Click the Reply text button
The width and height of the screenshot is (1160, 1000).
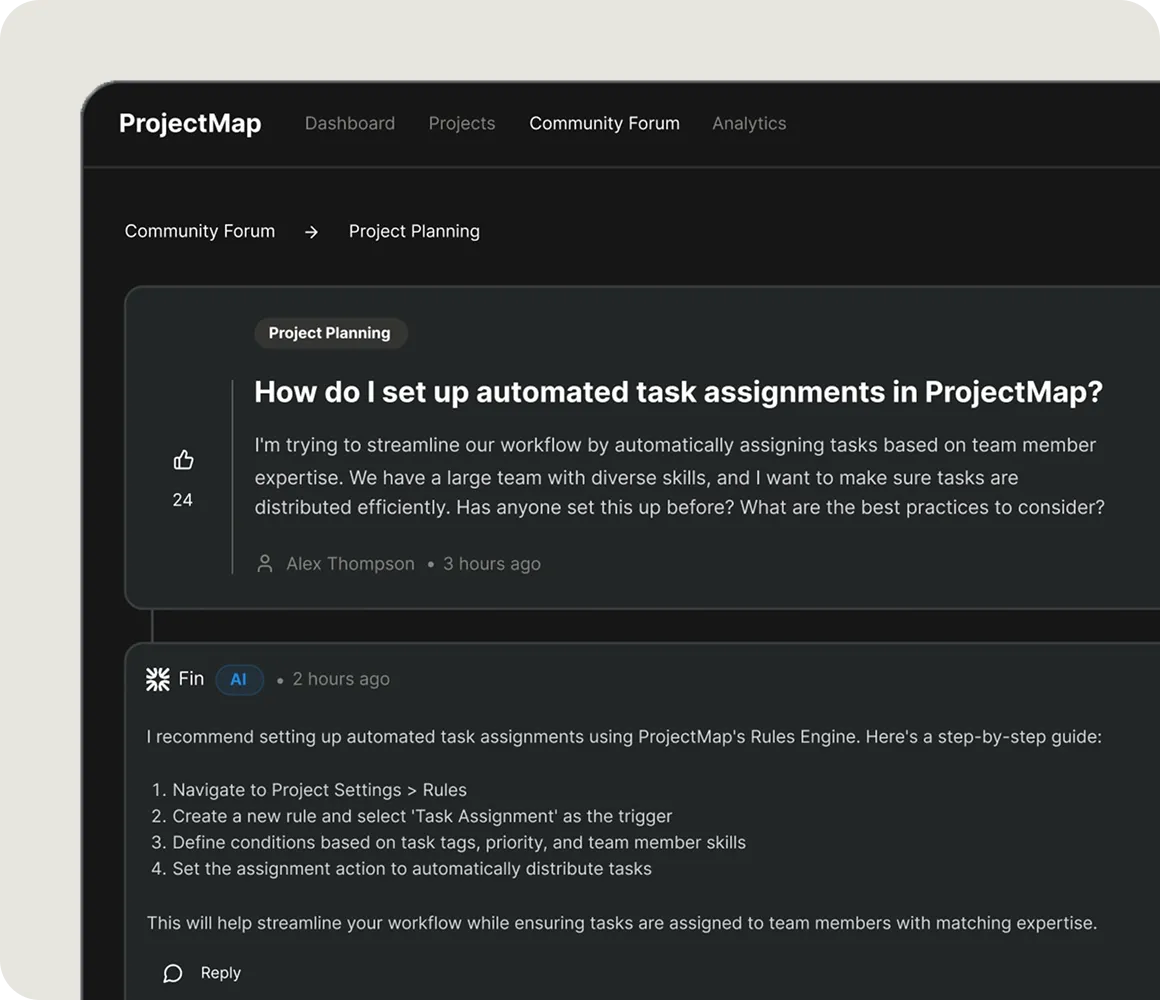[x=221, y=973]
